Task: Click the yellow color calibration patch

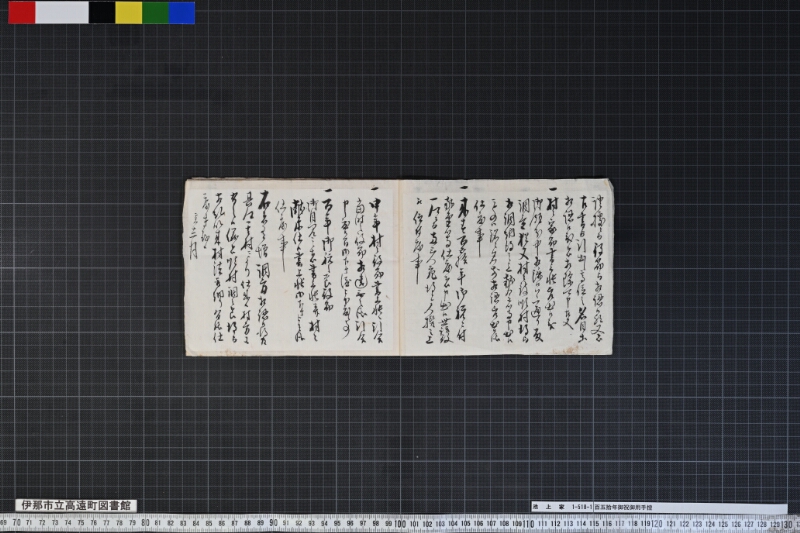Action: pos(129,13)
